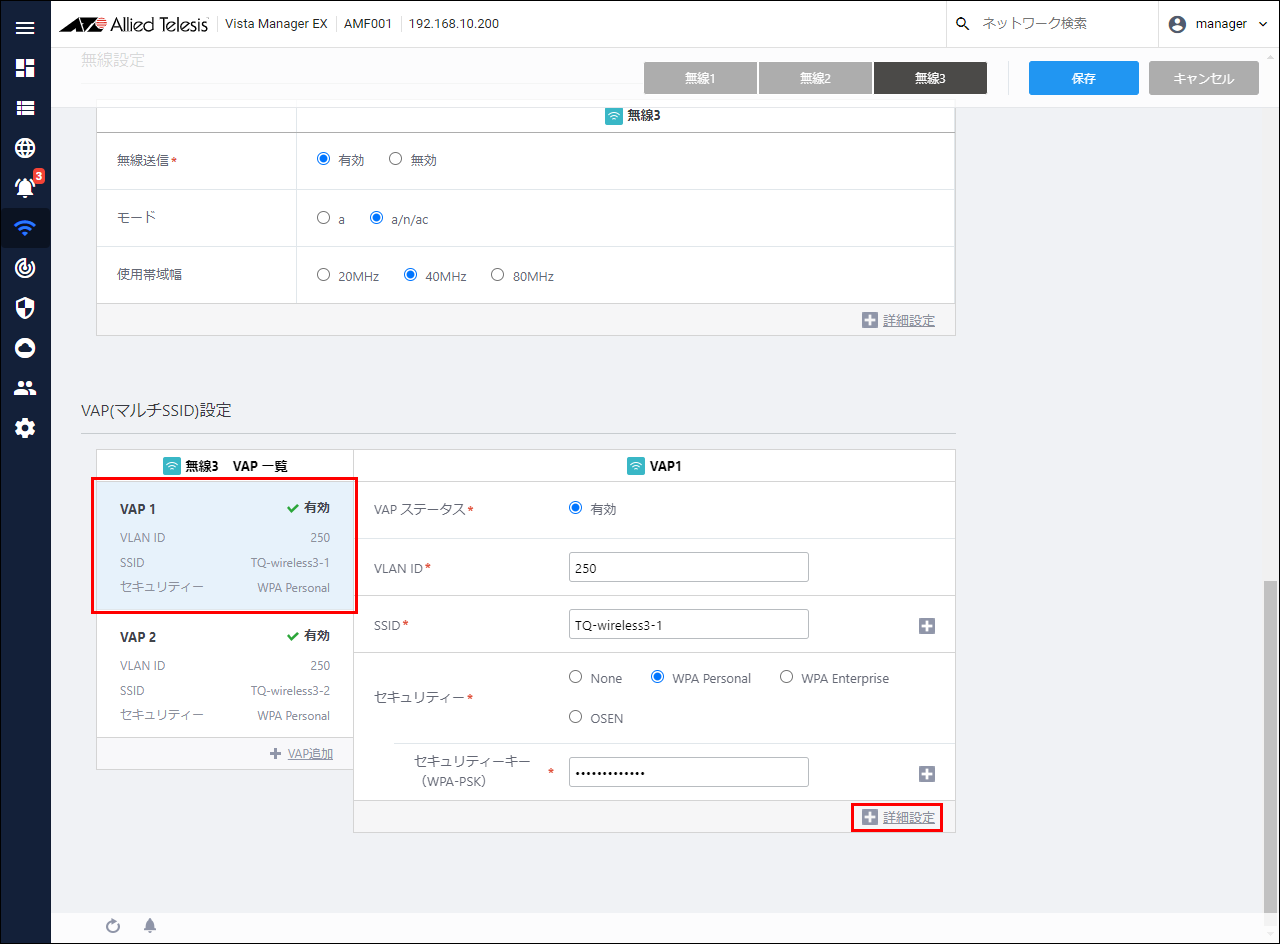
Task: Select the 80MHz bandwidth option
Action: [x=497, y=276]
